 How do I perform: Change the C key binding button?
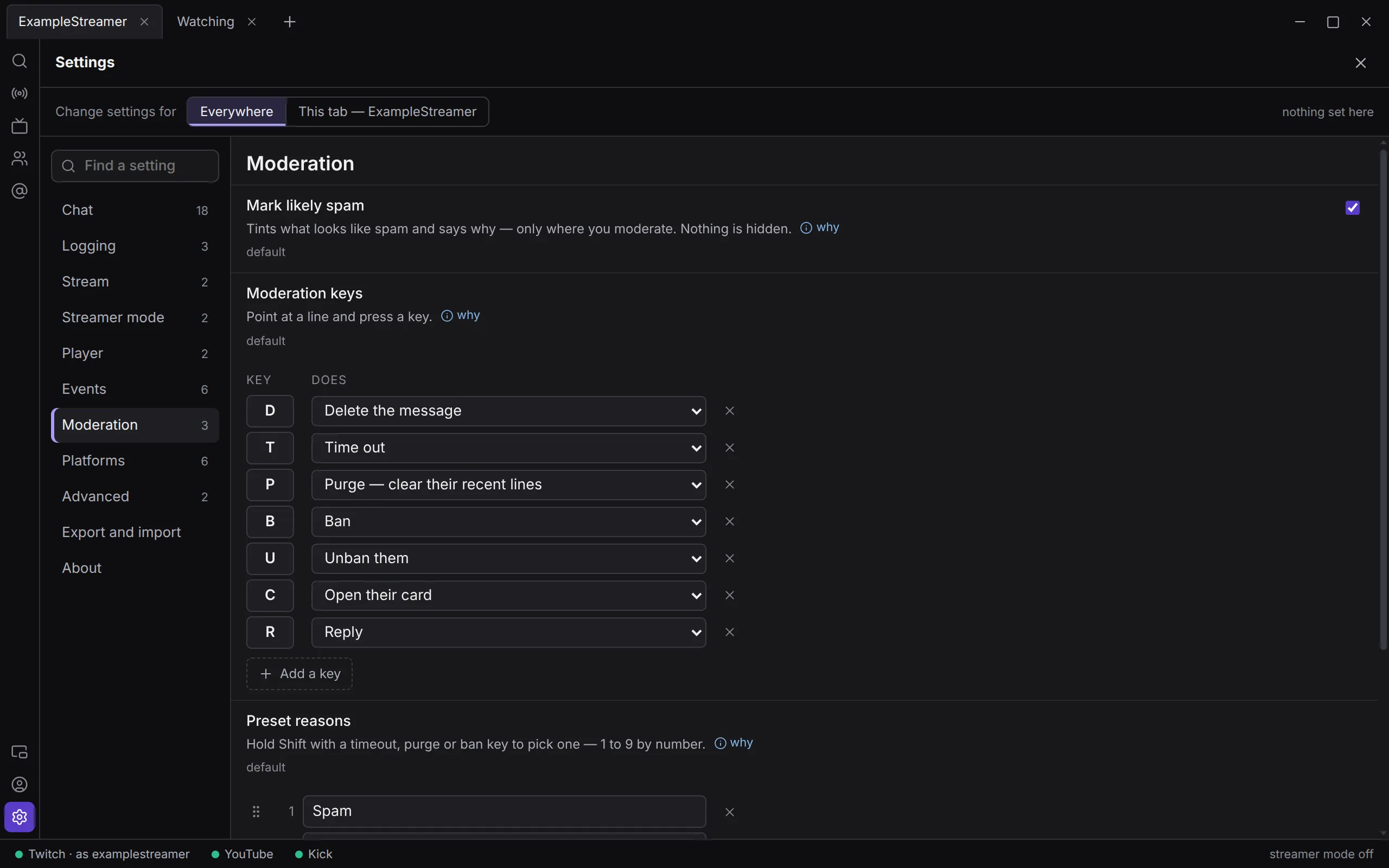270,595
